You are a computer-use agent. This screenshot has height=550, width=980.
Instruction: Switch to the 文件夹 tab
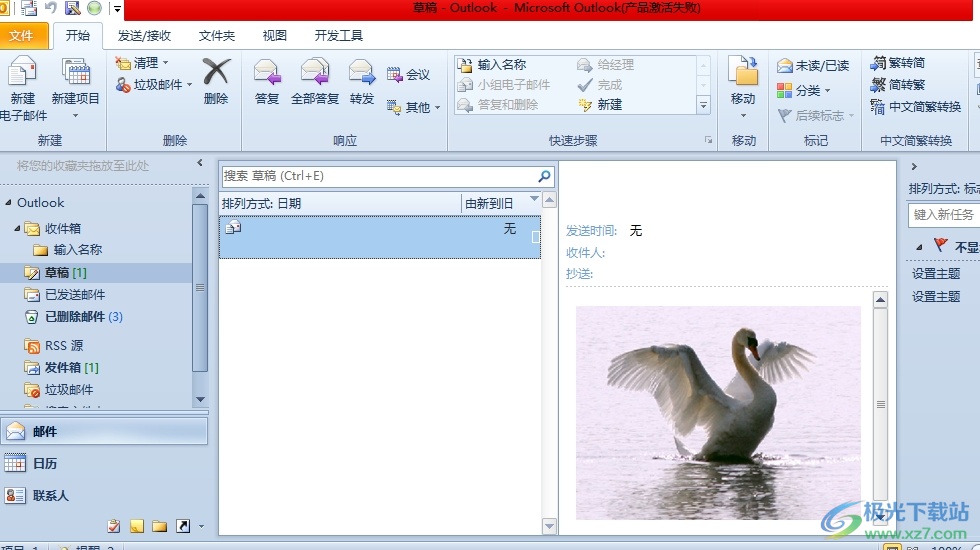[217, 36]
